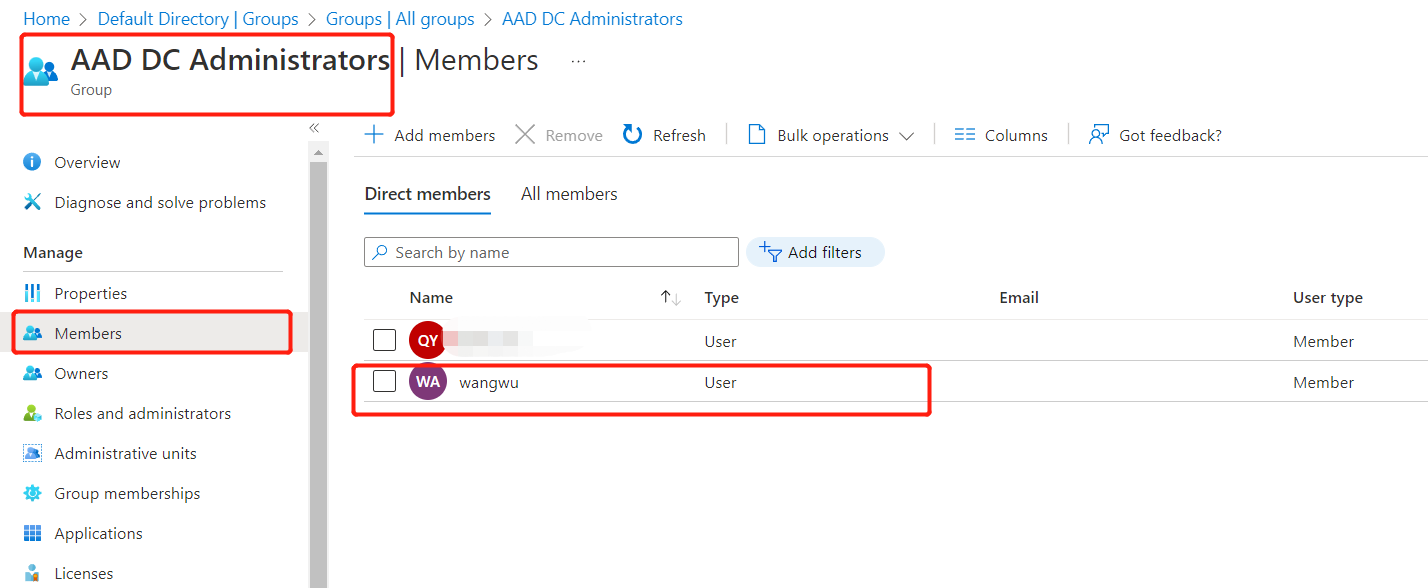Click the Got feedback person icon
Image resolution: width=1428 pixels, height=588 pixels.
pos(1099,134)
